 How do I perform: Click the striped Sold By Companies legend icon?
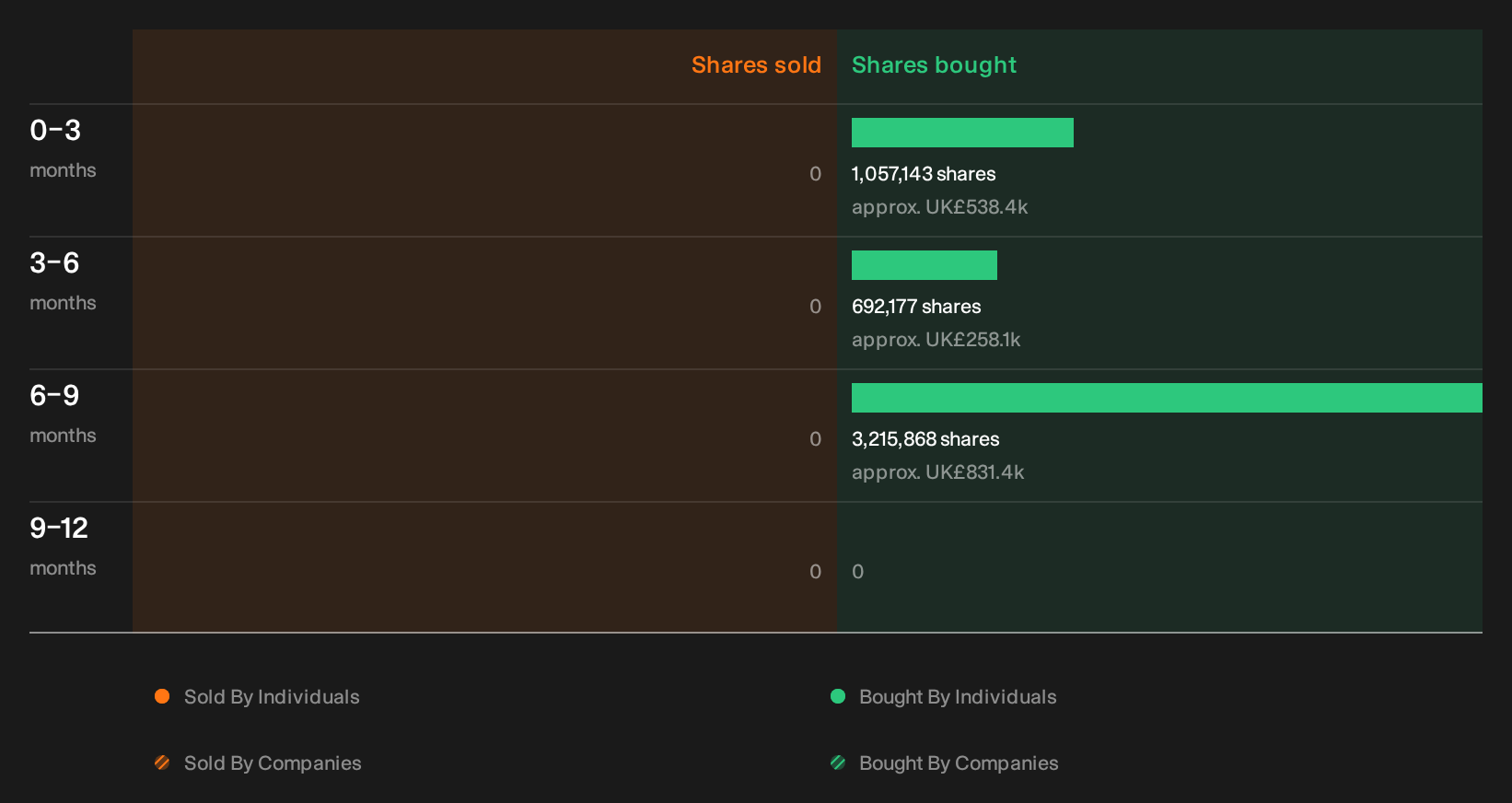[162, 762]
